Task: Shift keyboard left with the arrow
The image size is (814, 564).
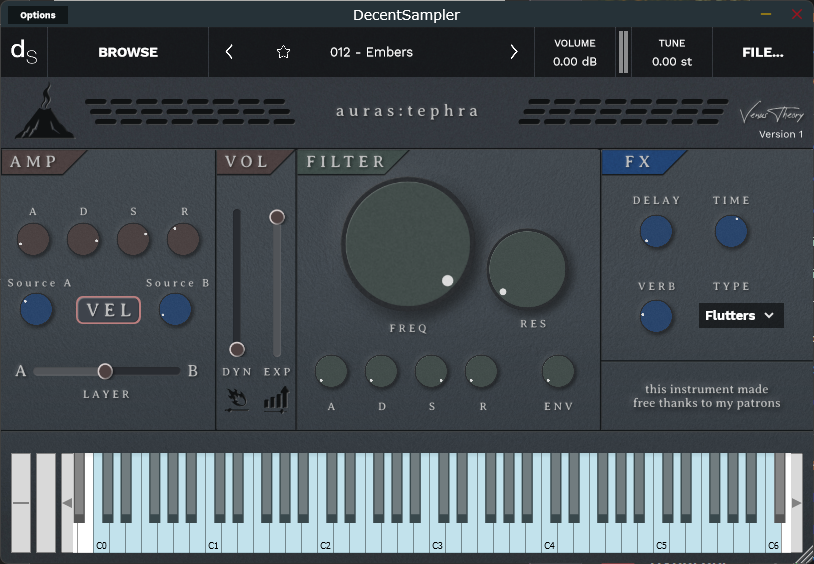Action: pyautogui.click(x=67, y=503)
